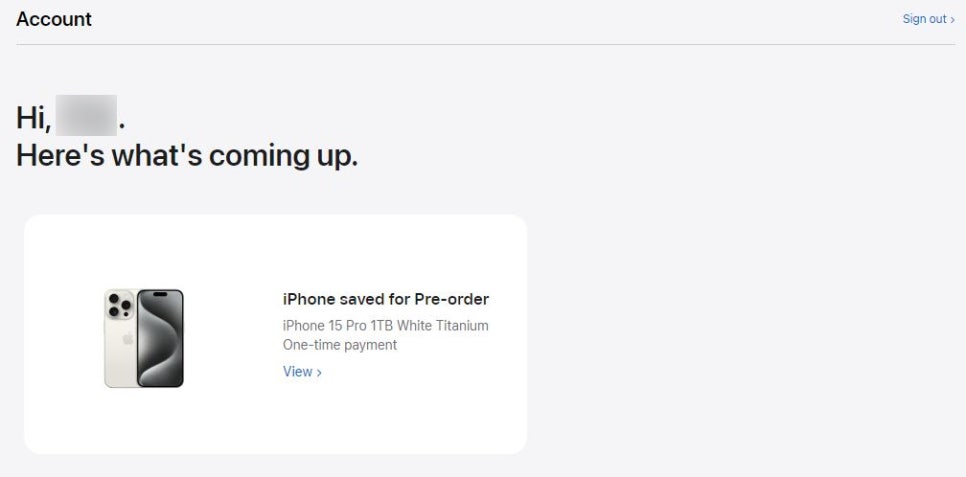Viewport: 966px width, 477px height.
Task: Click the 'Hi,' greeting text
Action: (x=33, y=118)
